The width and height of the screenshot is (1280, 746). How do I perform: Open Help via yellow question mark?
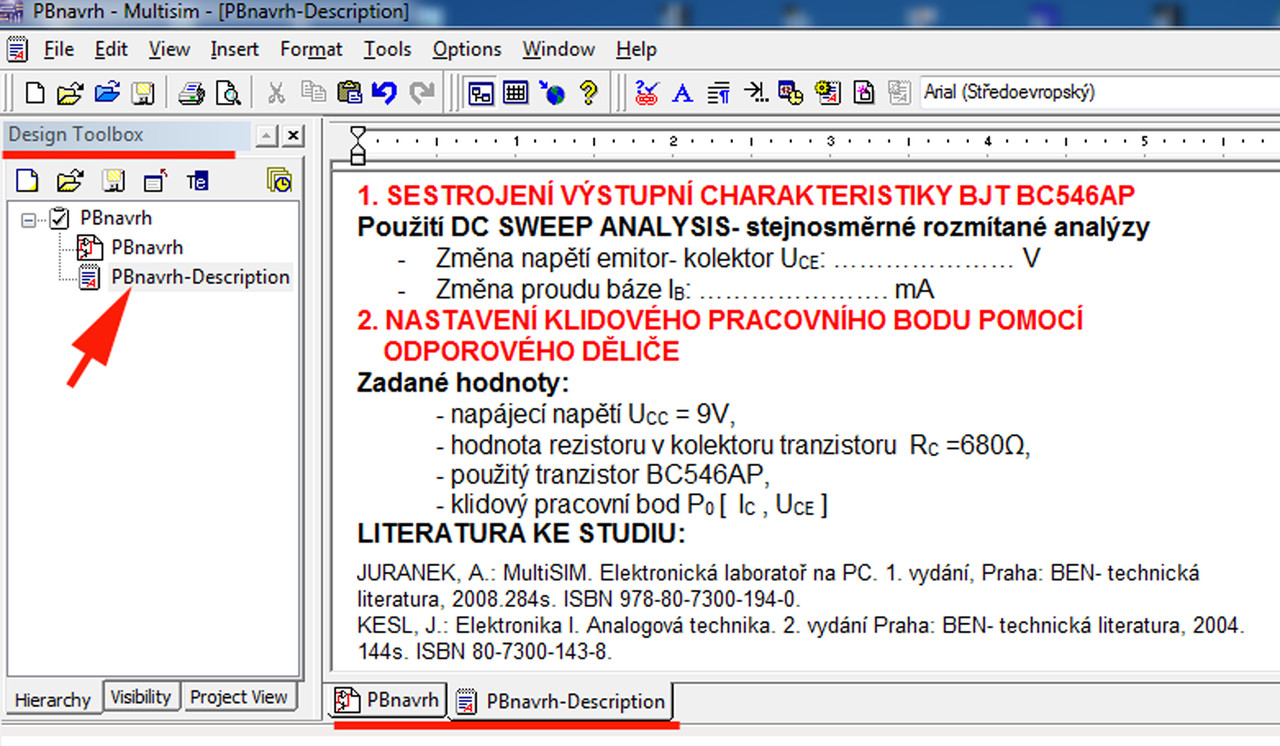click(588, 93)
